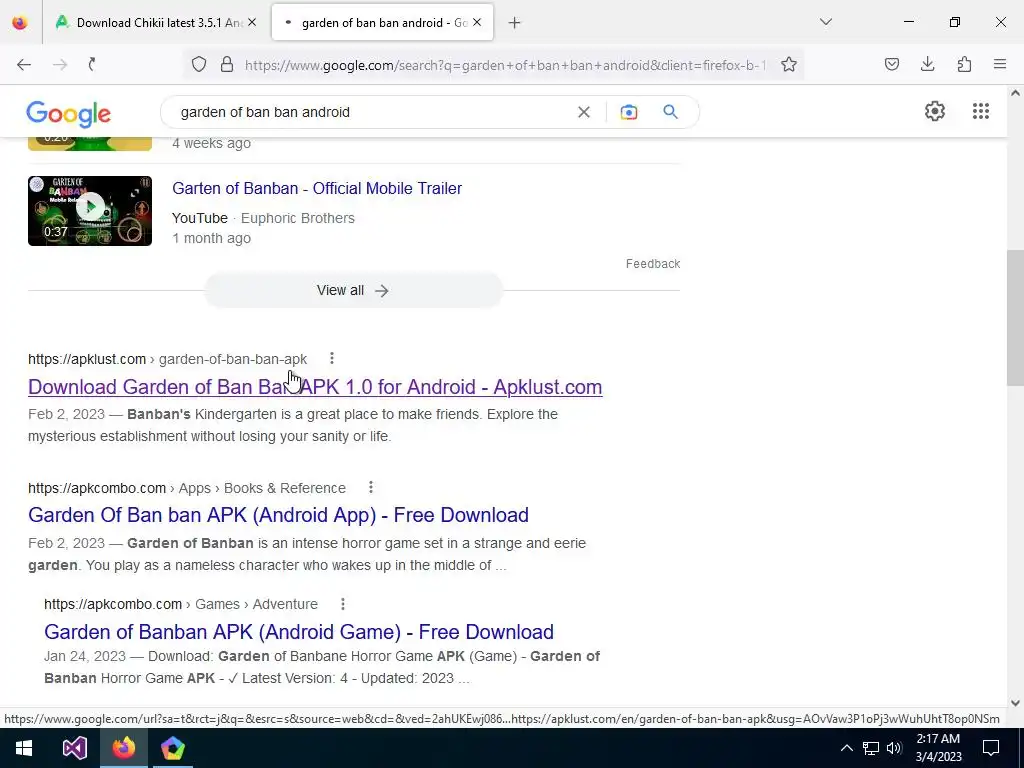The image size is (1024, 768).
Task: Open the Windows Start menu
Action: [24, 748]
